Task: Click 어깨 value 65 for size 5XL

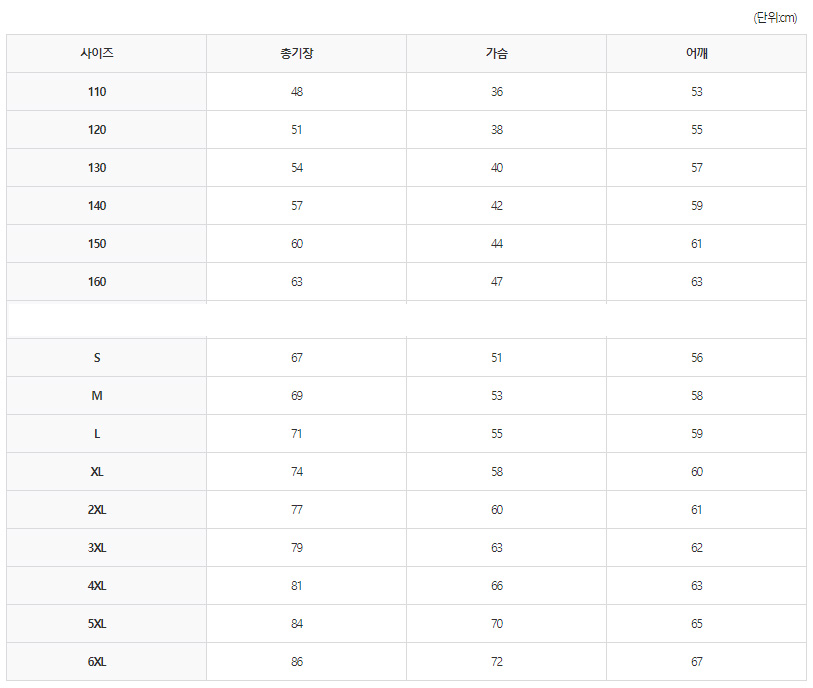Action: tap(697, 624)
